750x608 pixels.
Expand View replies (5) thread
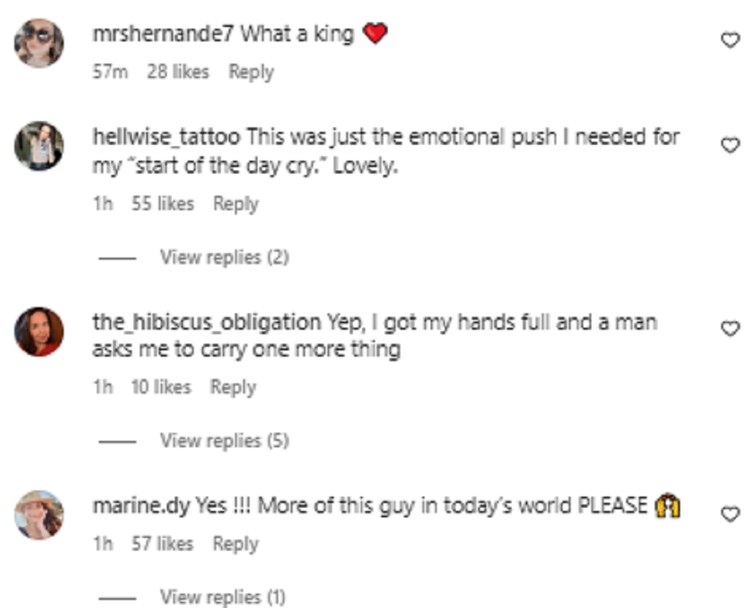point(224,441)
